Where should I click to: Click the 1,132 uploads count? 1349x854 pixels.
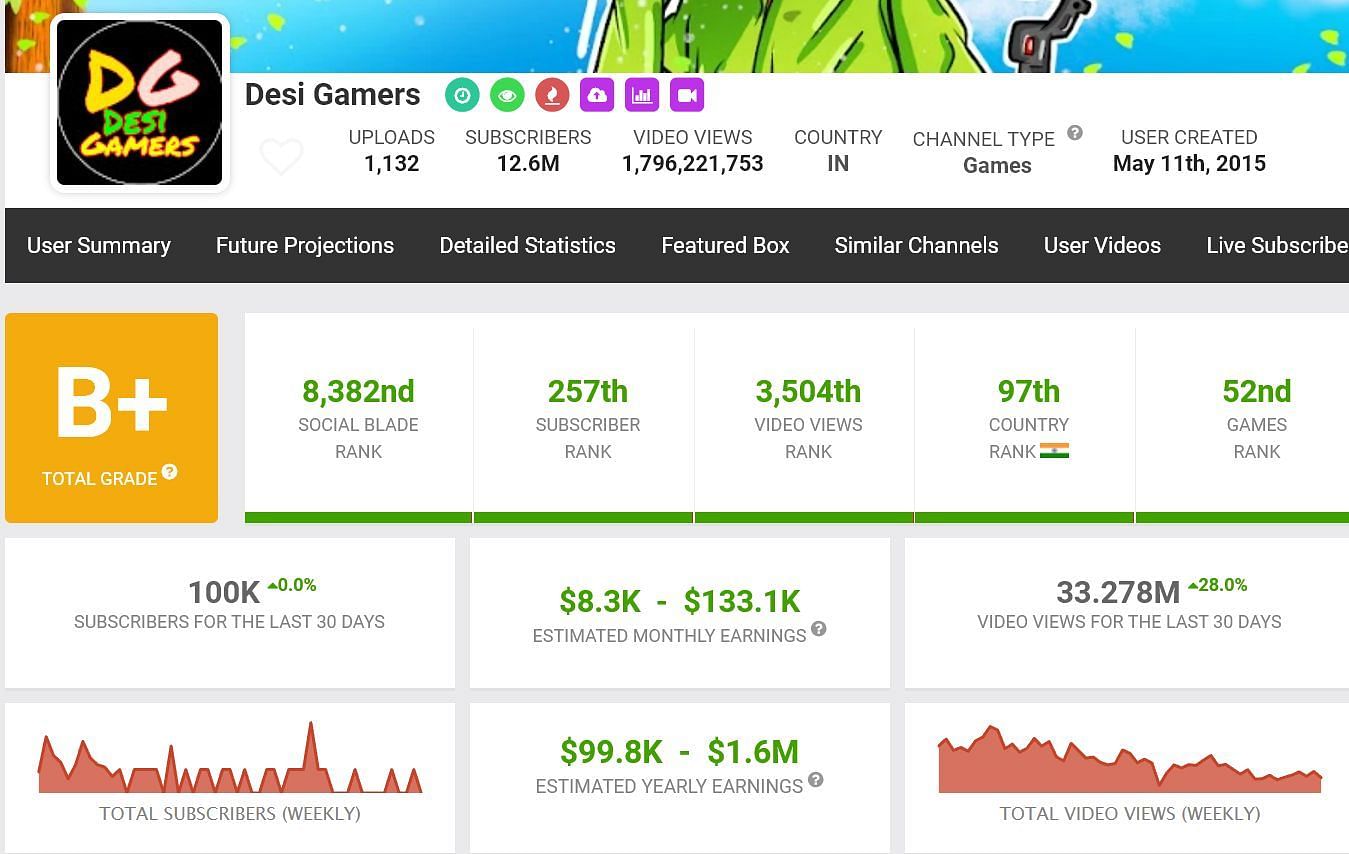point(391,163)
